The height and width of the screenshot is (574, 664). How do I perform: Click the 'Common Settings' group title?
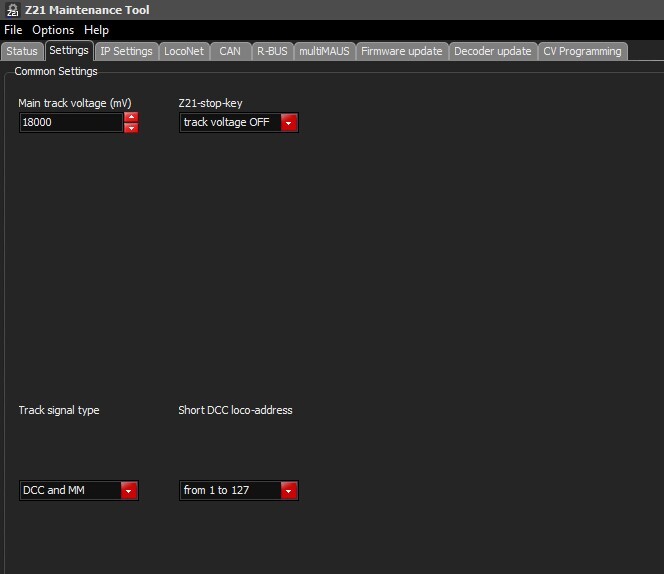coord(56,71)
